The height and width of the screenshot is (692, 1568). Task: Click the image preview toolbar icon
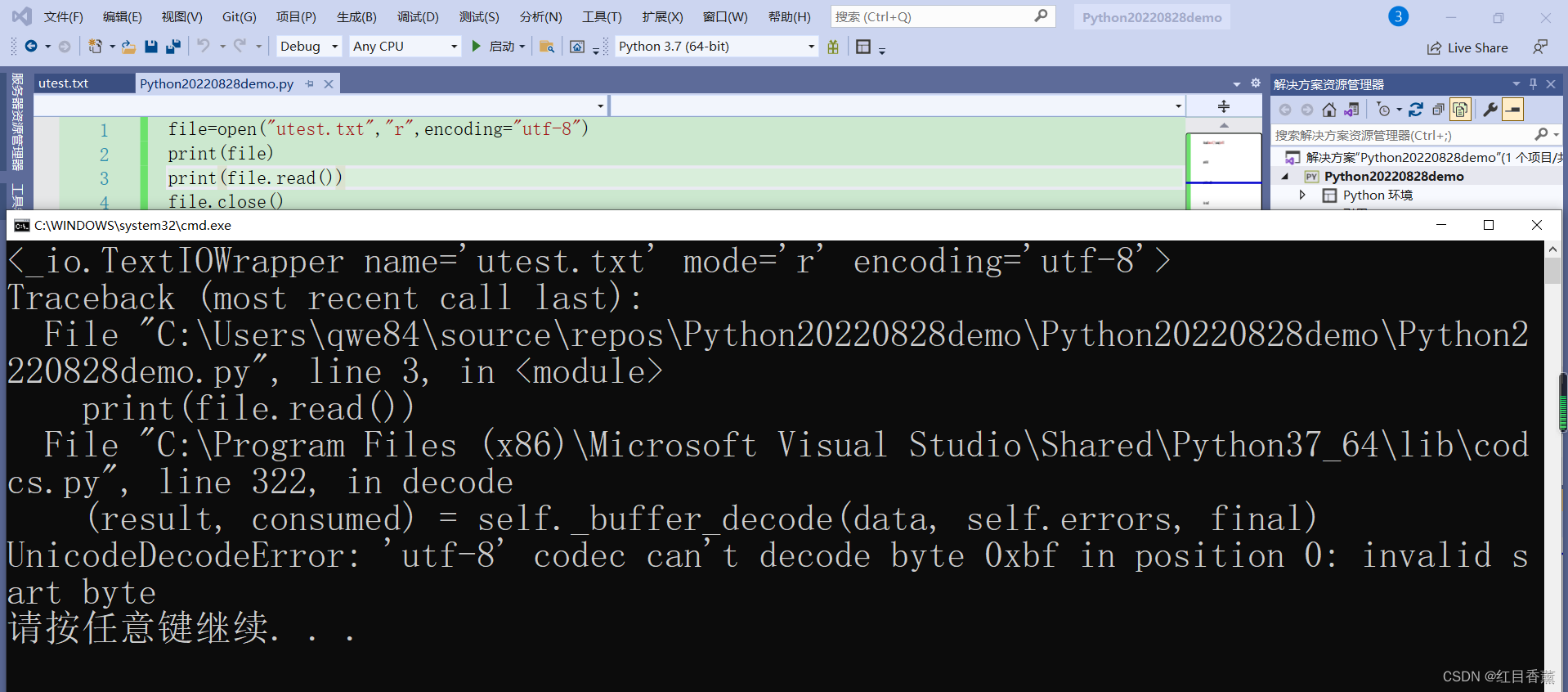point(577,47)
